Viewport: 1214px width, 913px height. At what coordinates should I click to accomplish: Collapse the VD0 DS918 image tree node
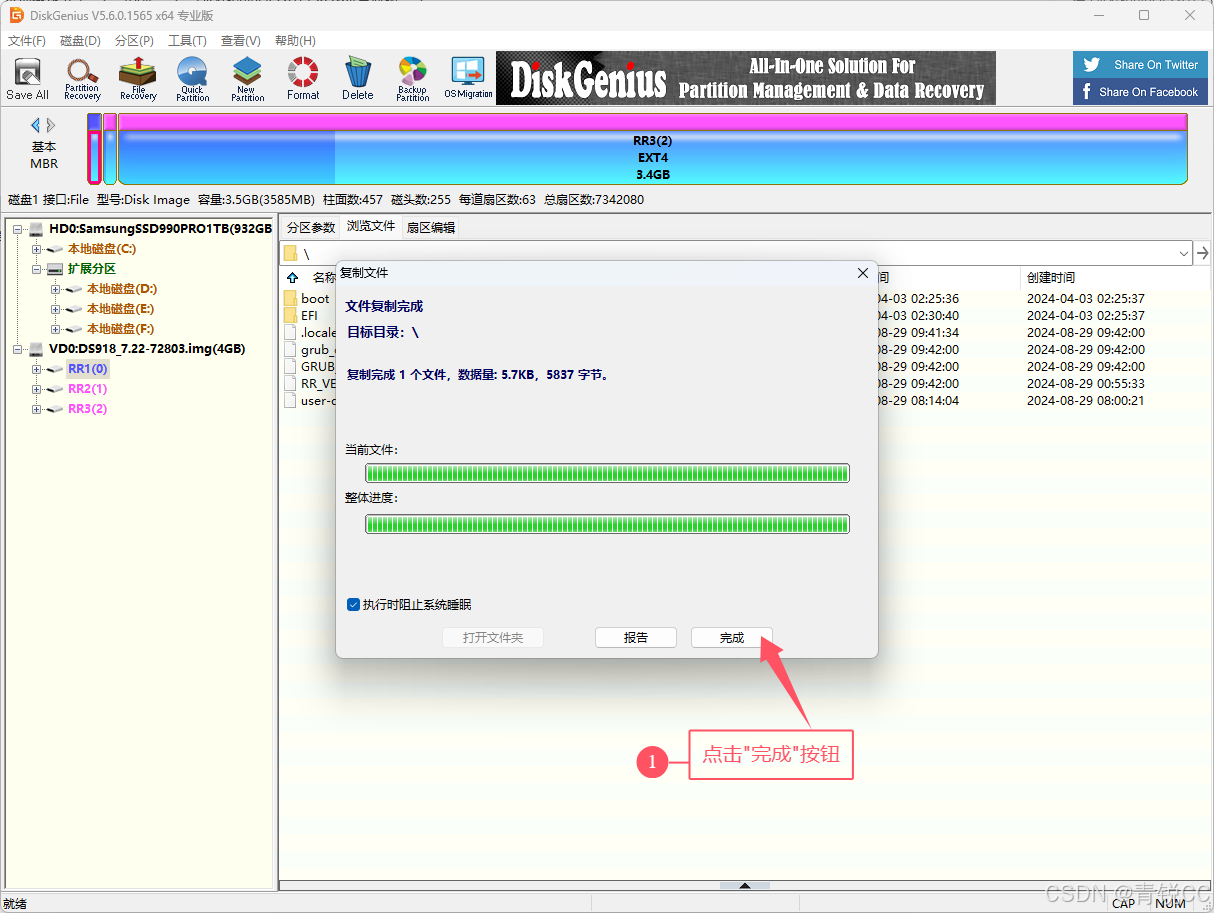[18, 349]
